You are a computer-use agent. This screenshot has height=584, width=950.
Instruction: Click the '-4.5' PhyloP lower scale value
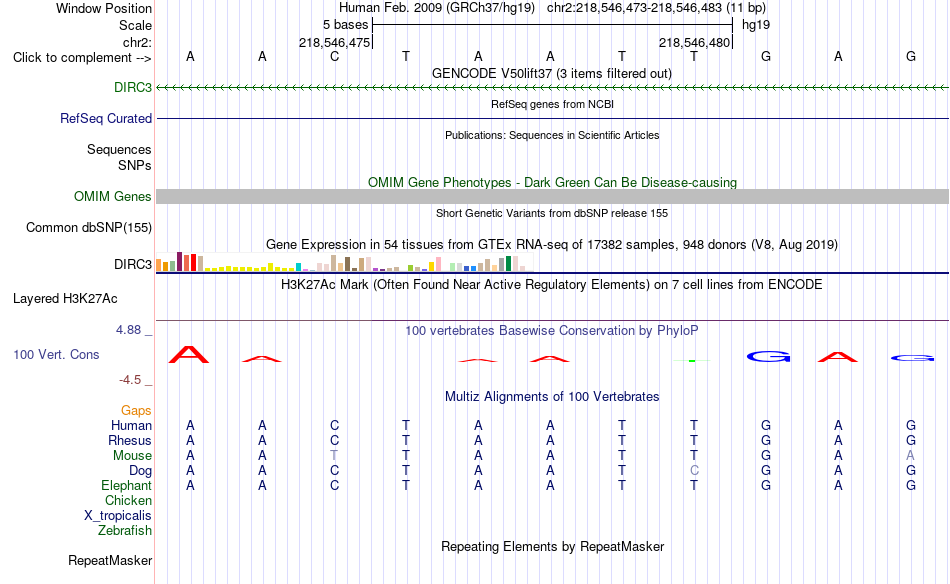pos(130,380)
